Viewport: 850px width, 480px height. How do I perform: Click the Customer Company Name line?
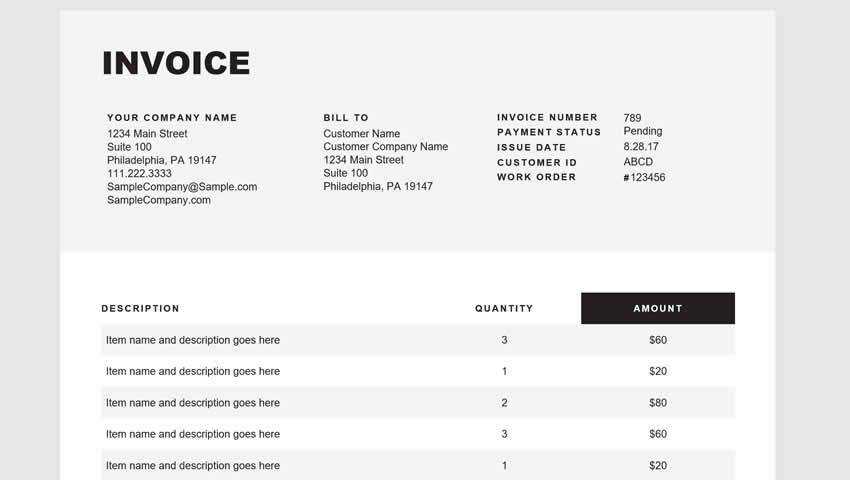coord(385,147)
